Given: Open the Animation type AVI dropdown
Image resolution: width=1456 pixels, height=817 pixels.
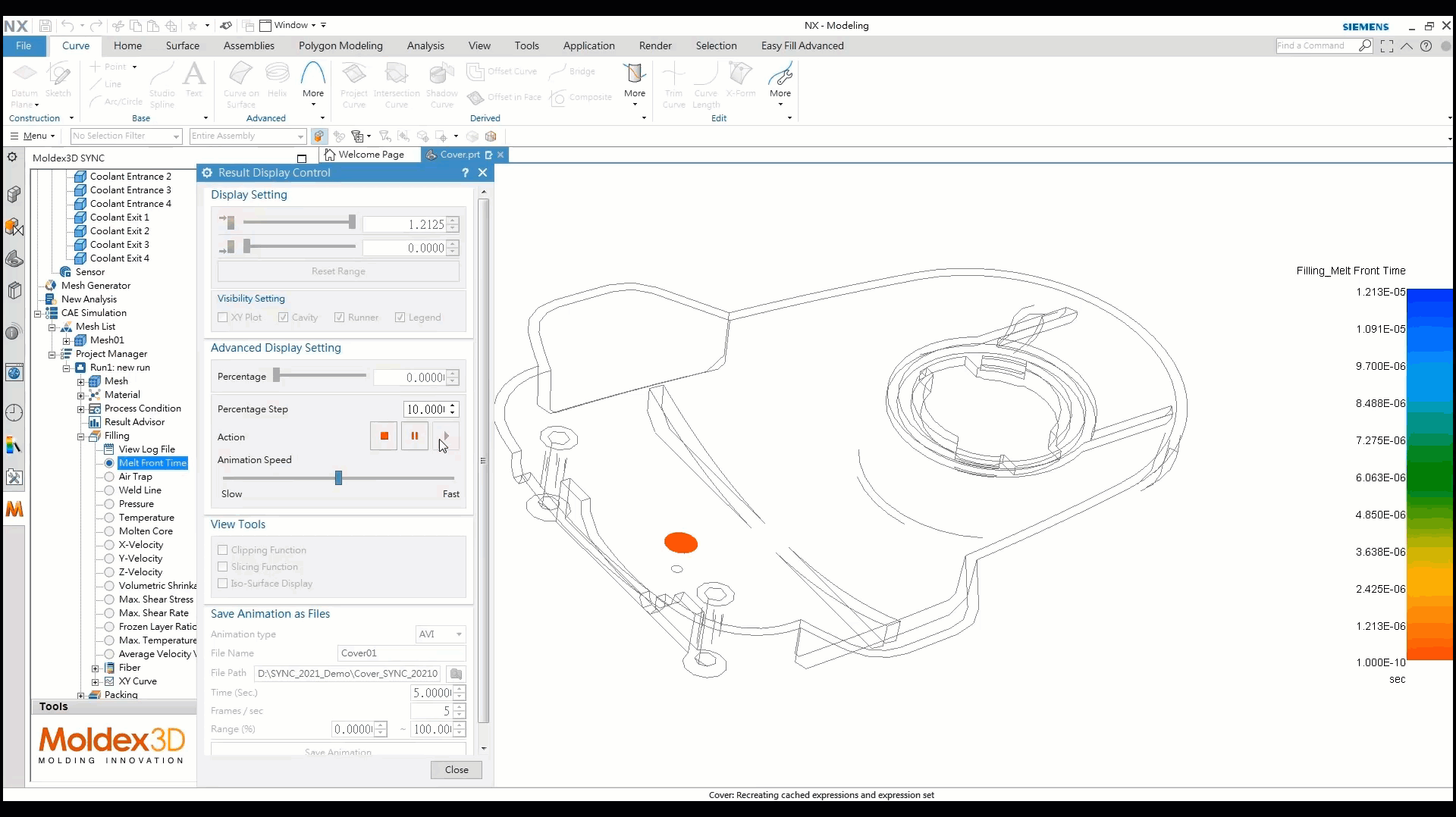Looking at the screenshot, I should (439, 634).
